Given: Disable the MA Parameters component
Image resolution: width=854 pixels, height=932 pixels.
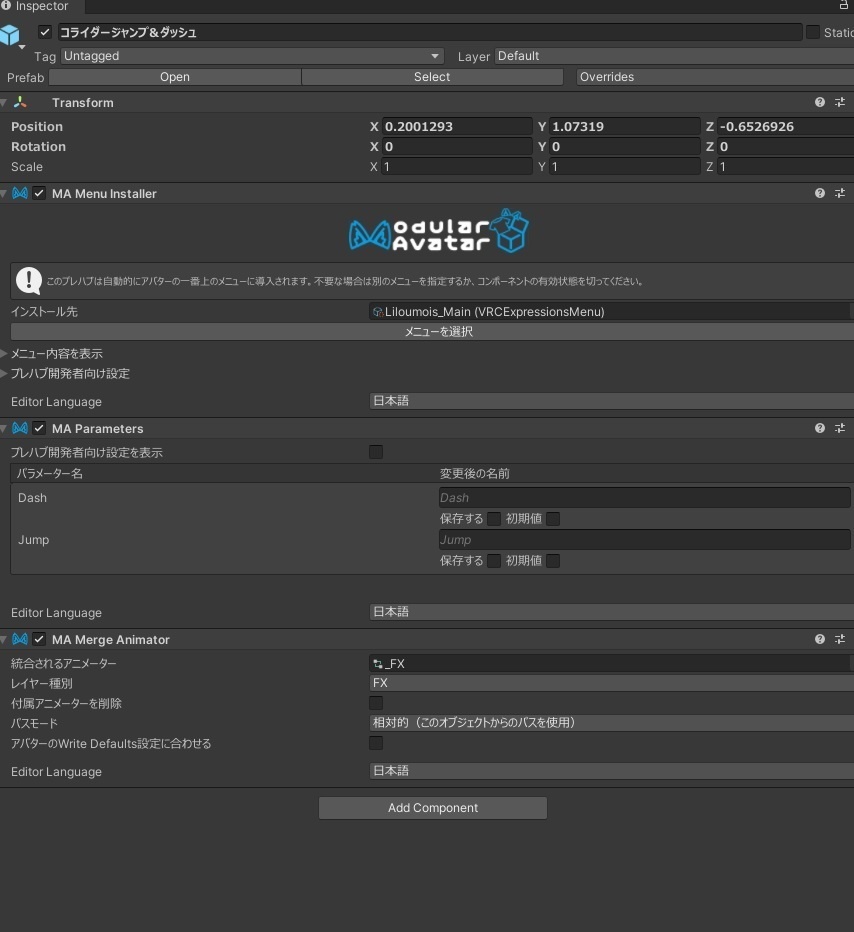Looking at the screenshot, I should 39,428.
